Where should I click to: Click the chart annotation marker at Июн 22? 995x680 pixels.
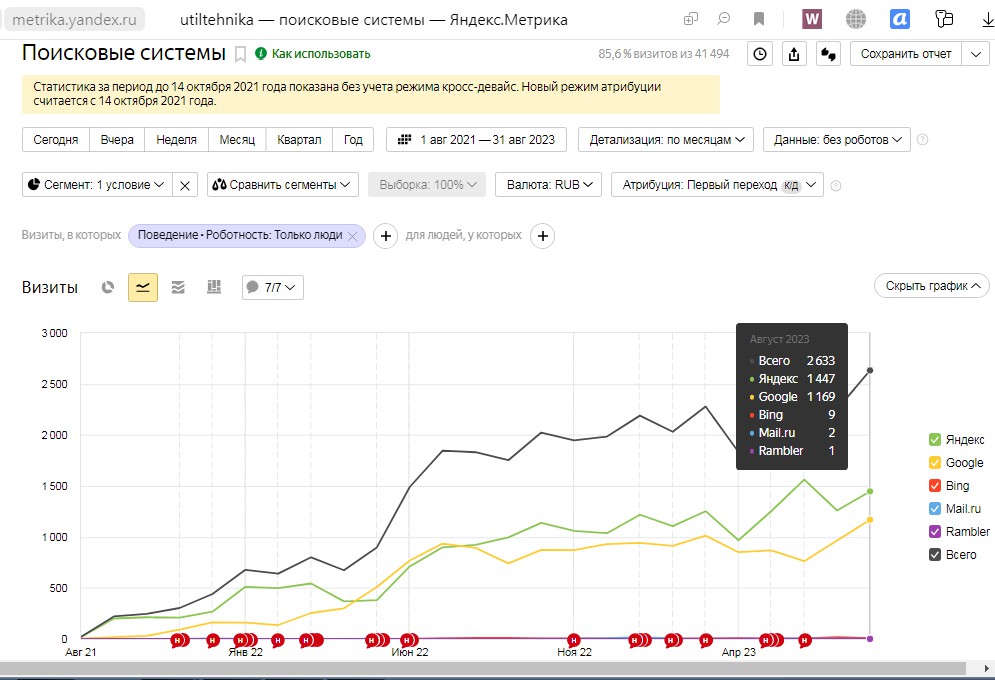click(x=409, y=640)
